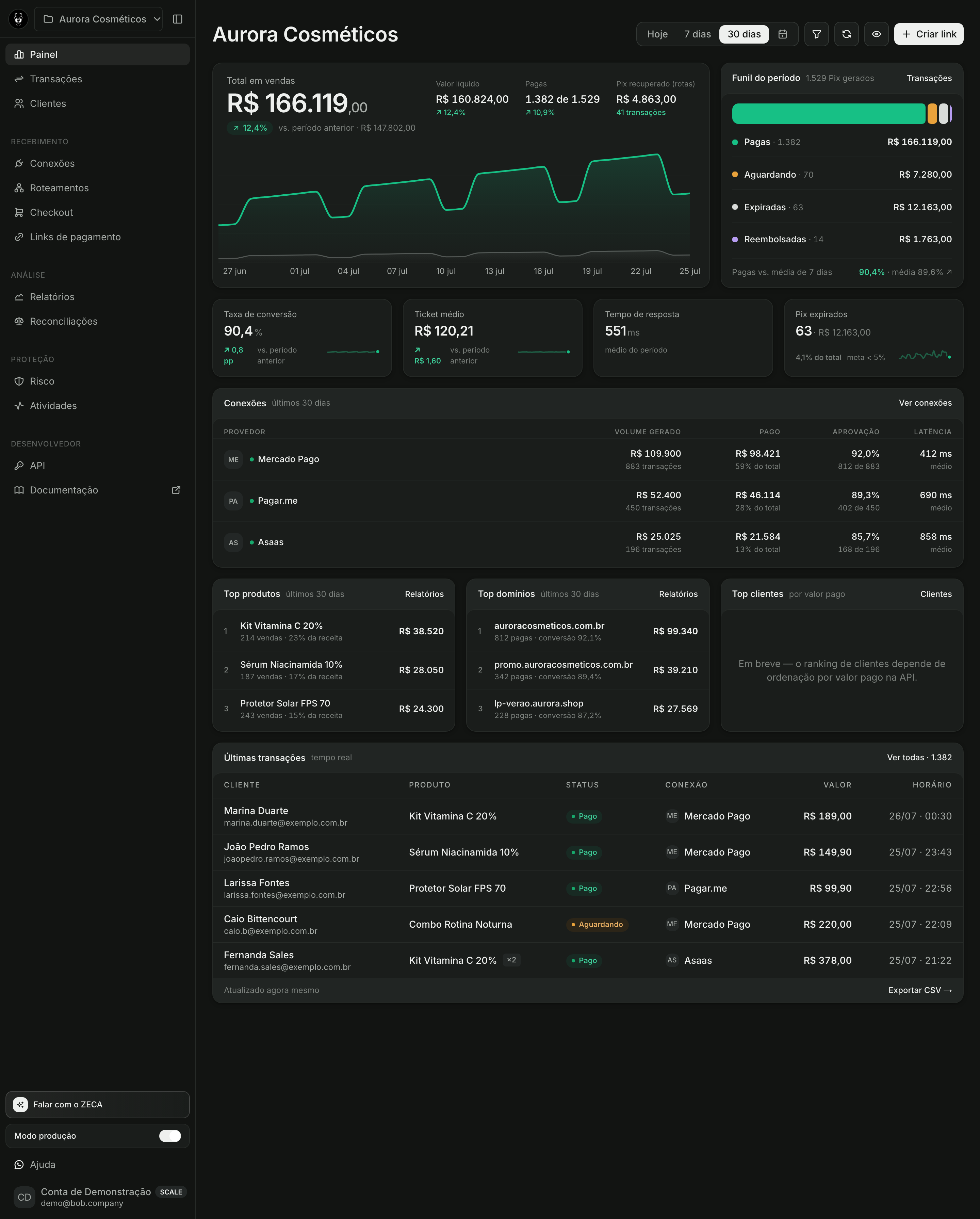Click the VALOR column header

[x=837, y=785]
